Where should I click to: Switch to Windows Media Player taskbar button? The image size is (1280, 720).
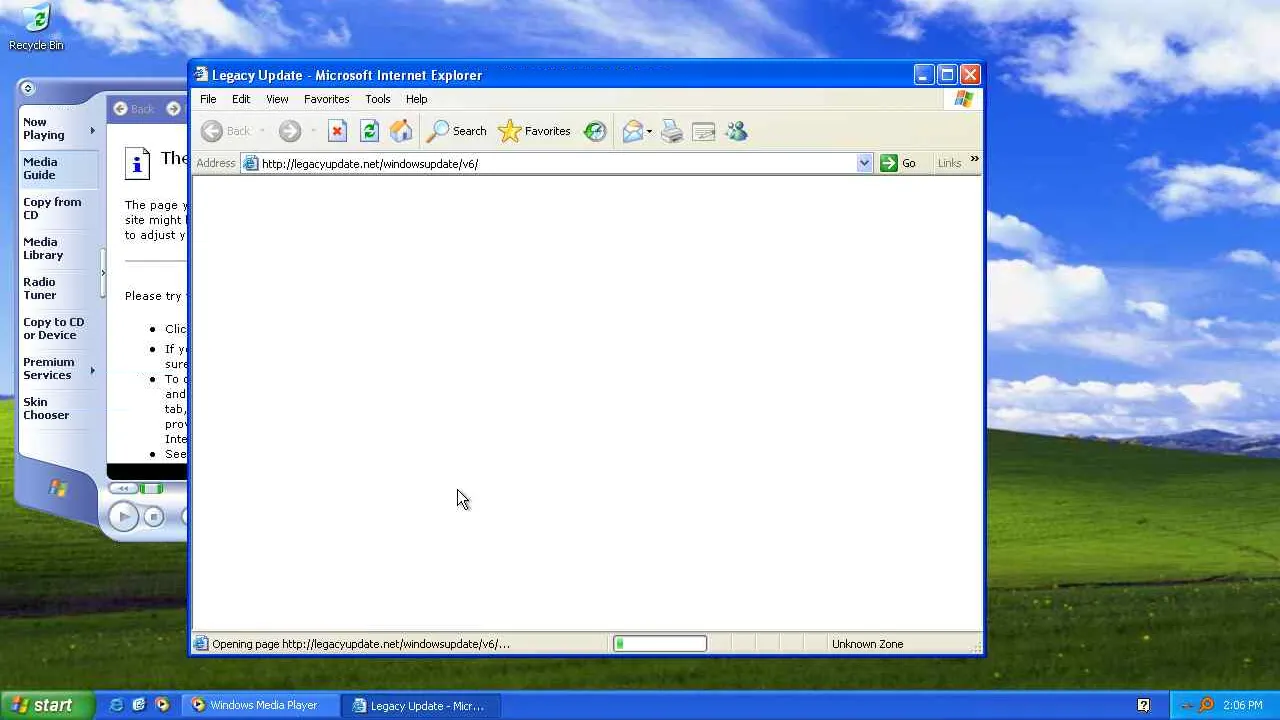click(x=261, y=705)
